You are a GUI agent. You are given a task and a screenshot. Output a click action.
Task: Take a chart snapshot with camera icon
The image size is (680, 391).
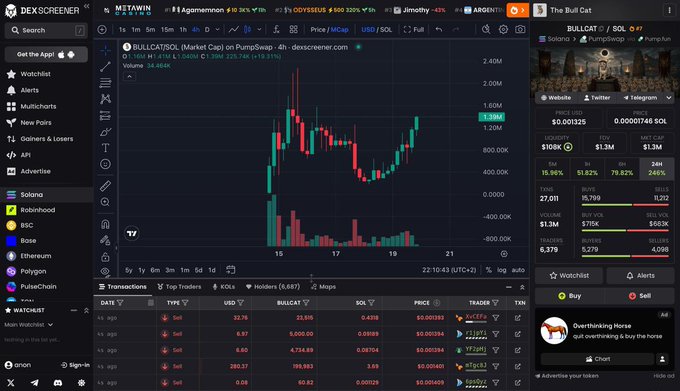[x=520, y=29]
